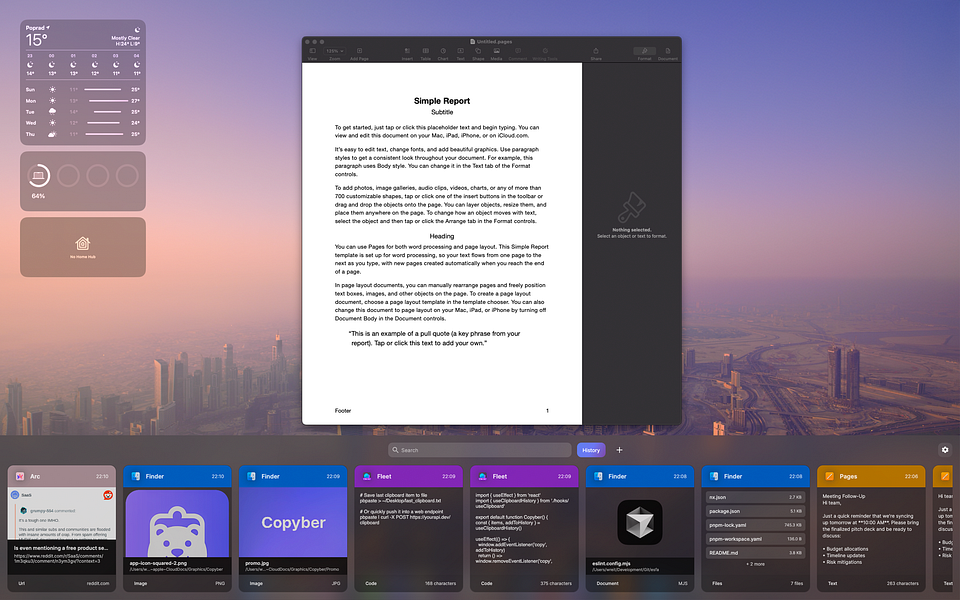The width and height of the screenshot is (960, 600).
Task: Click the Table toolbar icon
Action: click(x=426, y=53)
